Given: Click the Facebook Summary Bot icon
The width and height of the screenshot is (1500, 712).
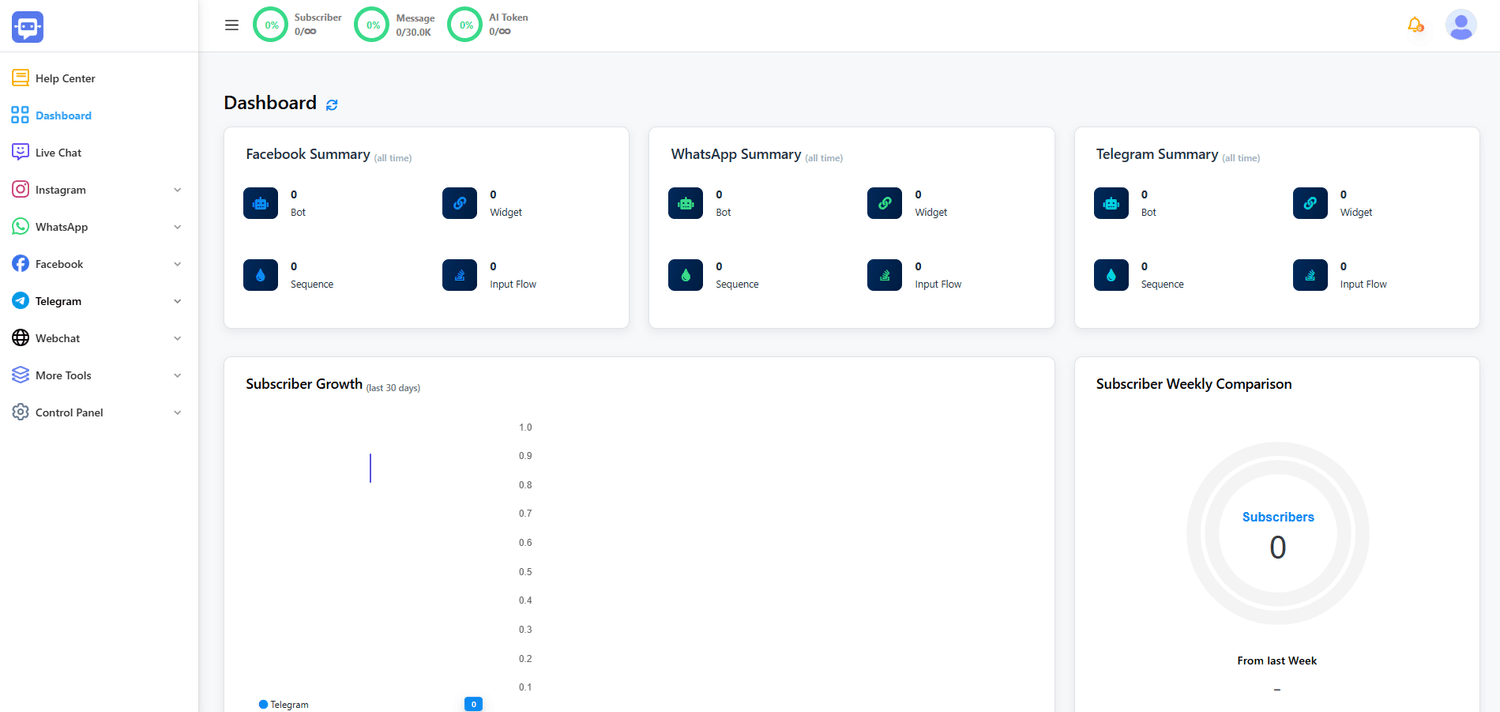Looking at the screenshot, I should pyautogui.click(x=261, y=203).
